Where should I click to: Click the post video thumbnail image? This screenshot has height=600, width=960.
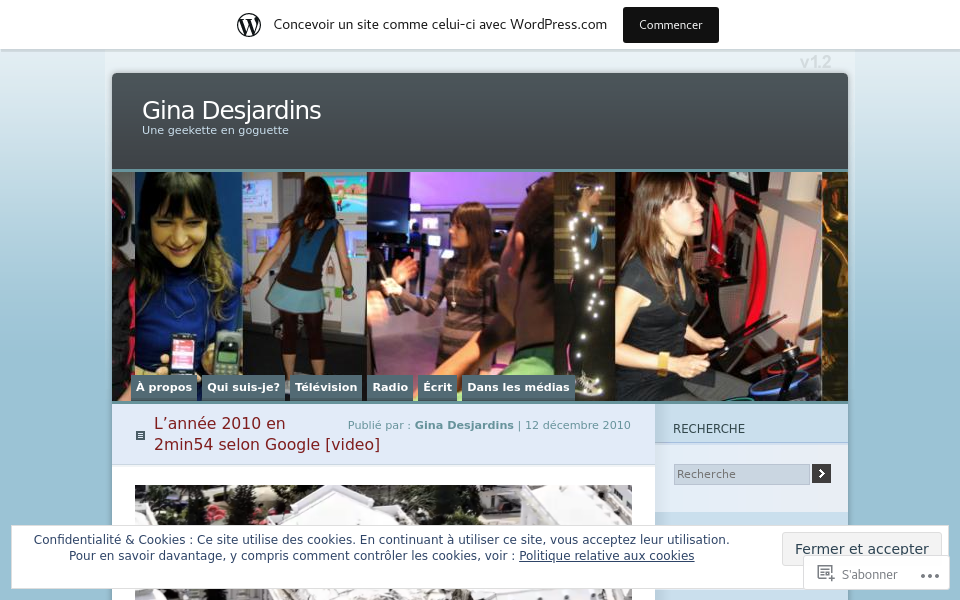(383, 505)
